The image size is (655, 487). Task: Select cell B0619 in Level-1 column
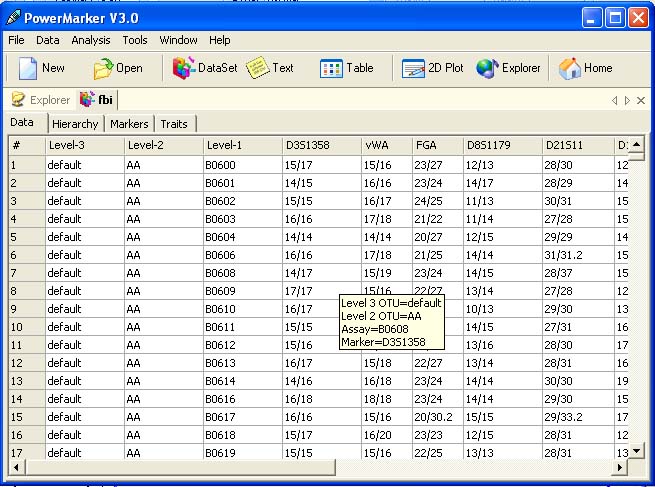tap(243, 452)
